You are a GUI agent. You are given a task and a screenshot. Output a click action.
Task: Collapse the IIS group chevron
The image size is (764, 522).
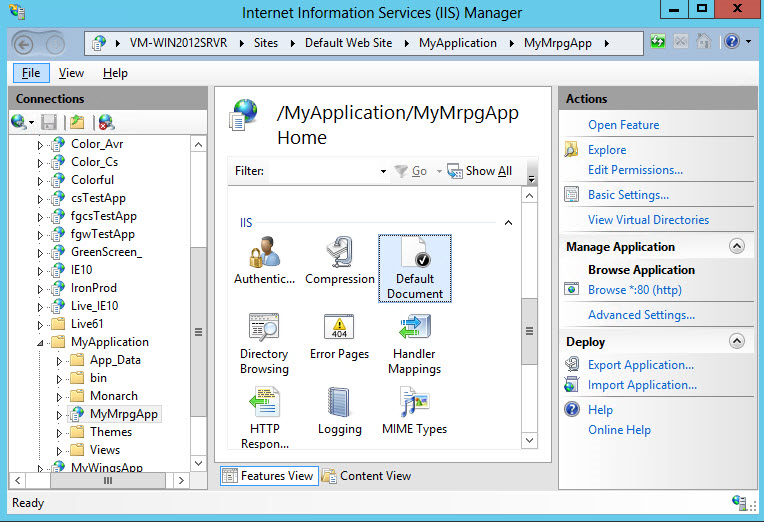coord(508,223)
